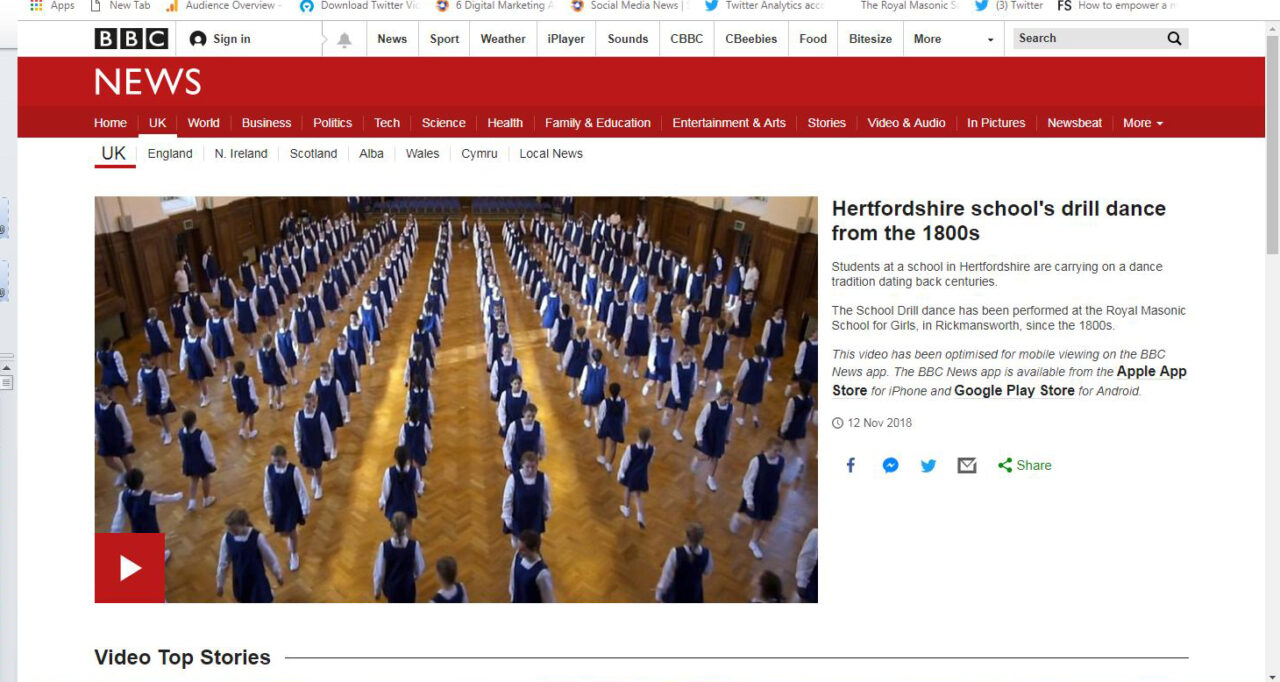1280x682 pixels.
Task: Share the article on Facebook
Action: coord(850,464)
